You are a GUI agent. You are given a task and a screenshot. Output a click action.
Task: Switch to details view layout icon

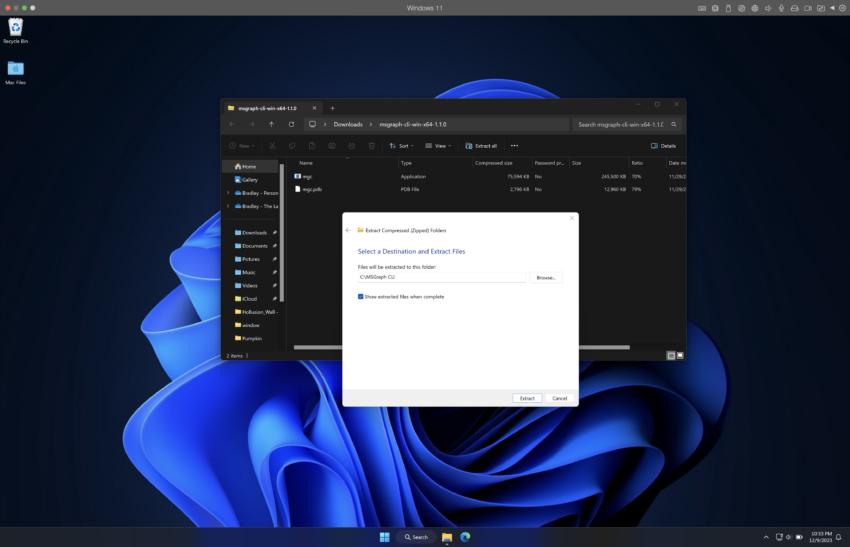point(671,356)
